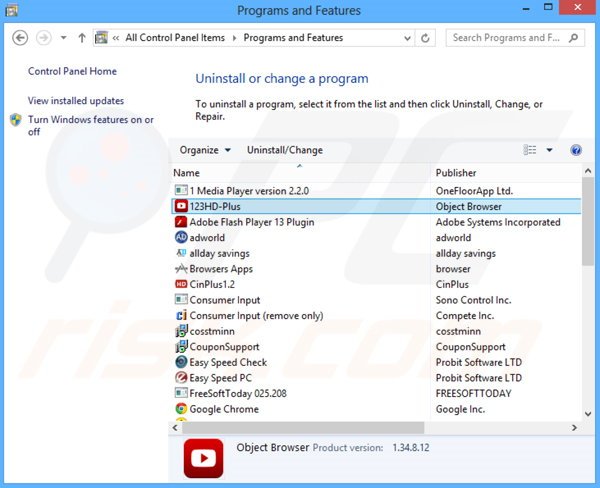Select the 123HD-Plus program name
Image resolution: width=600 pixels, height=488 pixels.
tap(215, 206)
